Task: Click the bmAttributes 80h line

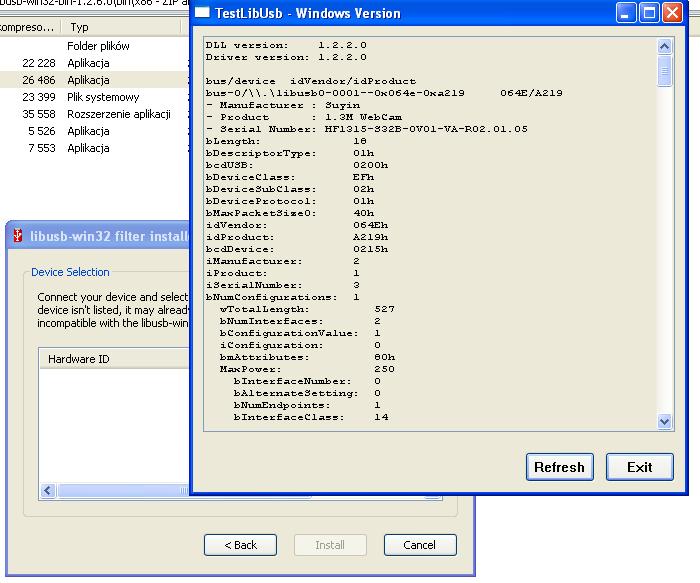Action: [x=307, y=357]
